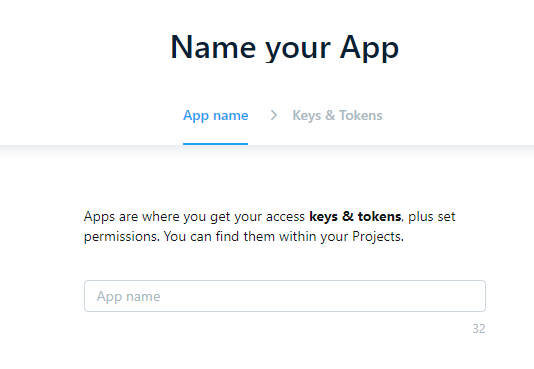Click the Name your App heading
The image size is (534, 369).
[x=284, y=48]
